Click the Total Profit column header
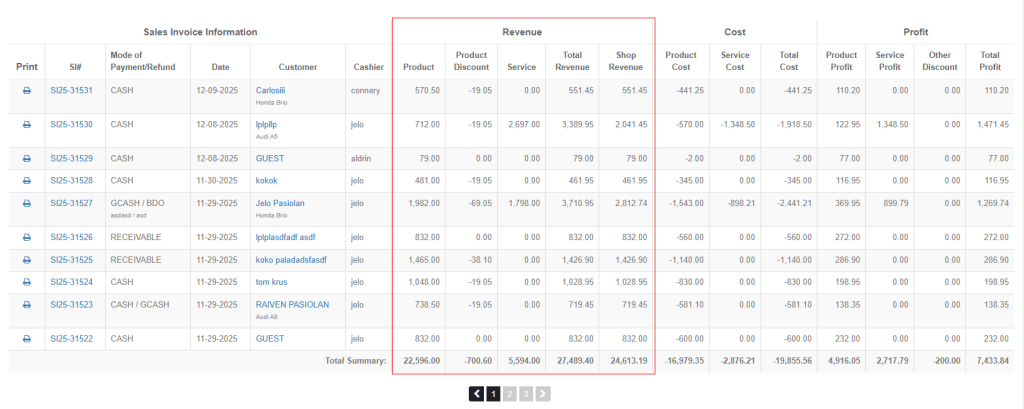Image resolution: width=1024 pixels, height=409 pixels. click(x=990, y=61)
